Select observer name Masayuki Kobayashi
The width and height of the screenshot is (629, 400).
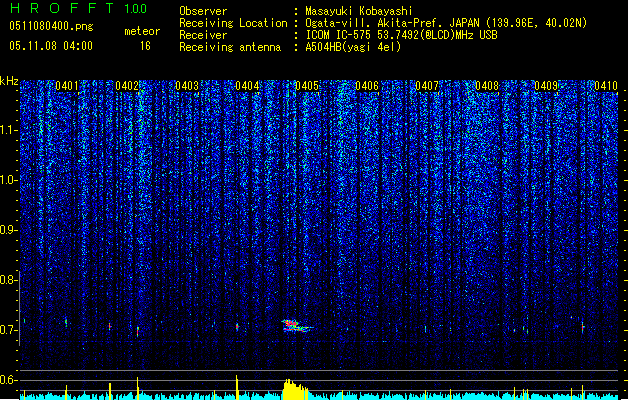(x=359, y=11)
